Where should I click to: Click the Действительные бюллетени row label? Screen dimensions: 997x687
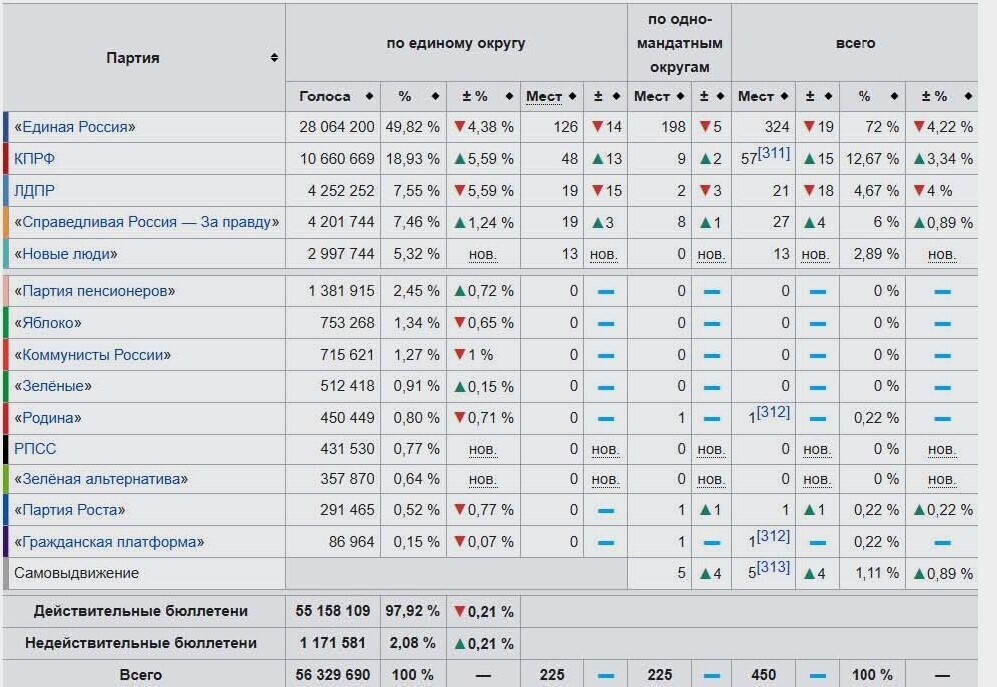[x=140, y=611]
